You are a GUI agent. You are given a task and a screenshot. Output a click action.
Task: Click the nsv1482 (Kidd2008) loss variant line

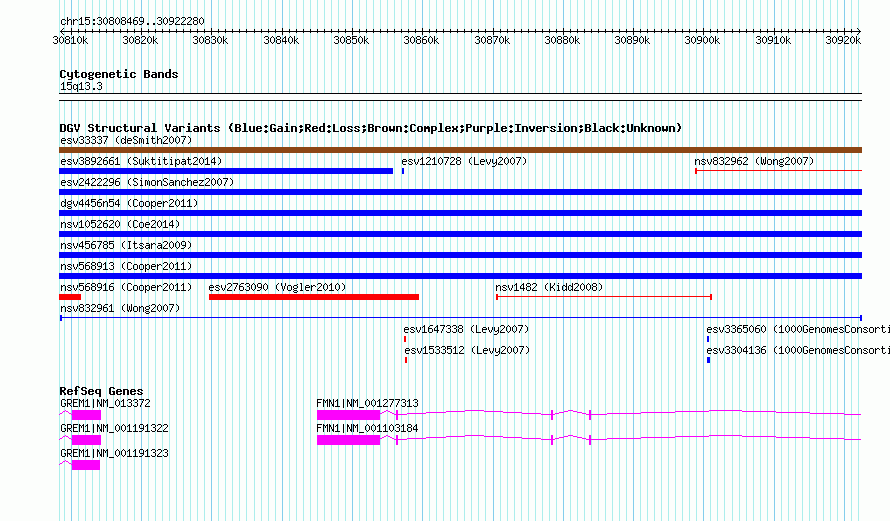coord(604,297)
